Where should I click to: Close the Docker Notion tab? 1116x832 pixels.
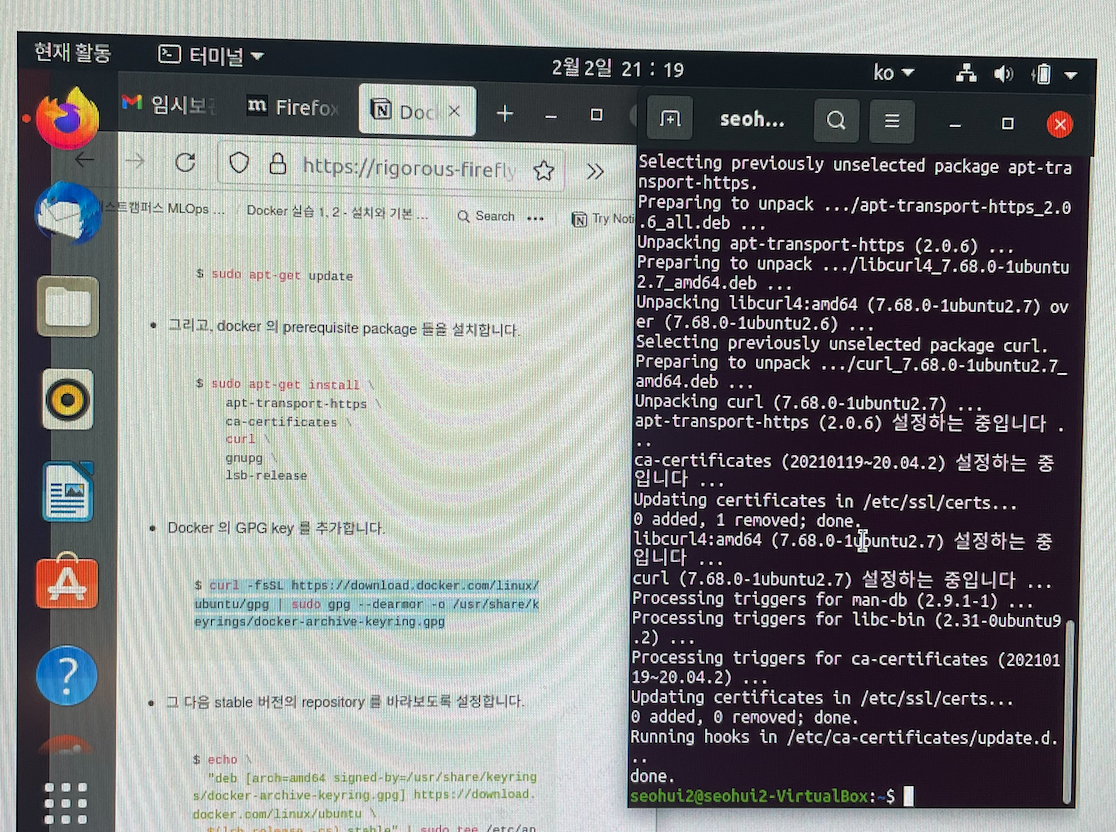pos(454,111)
